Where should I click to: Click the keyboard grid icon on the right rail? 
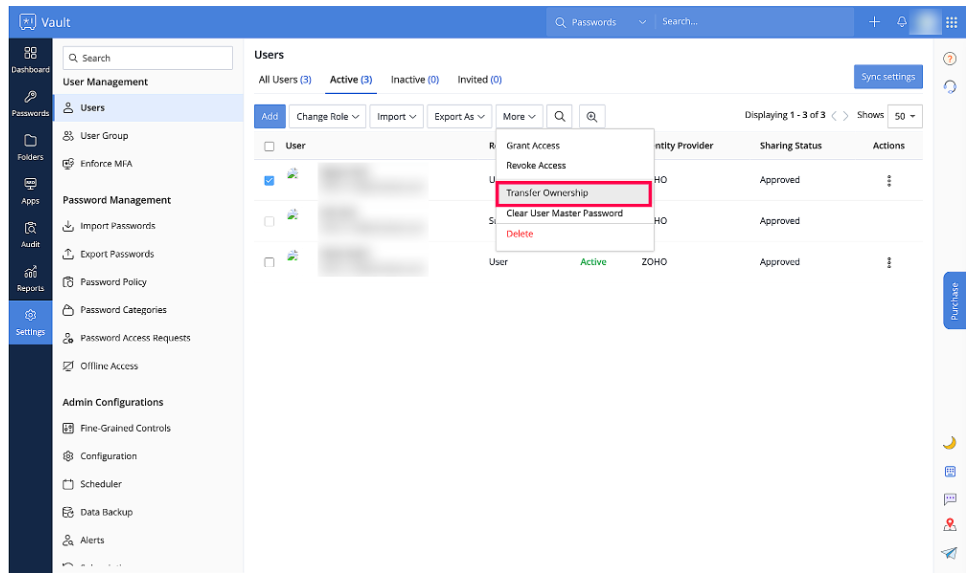(x=949, y=472)
